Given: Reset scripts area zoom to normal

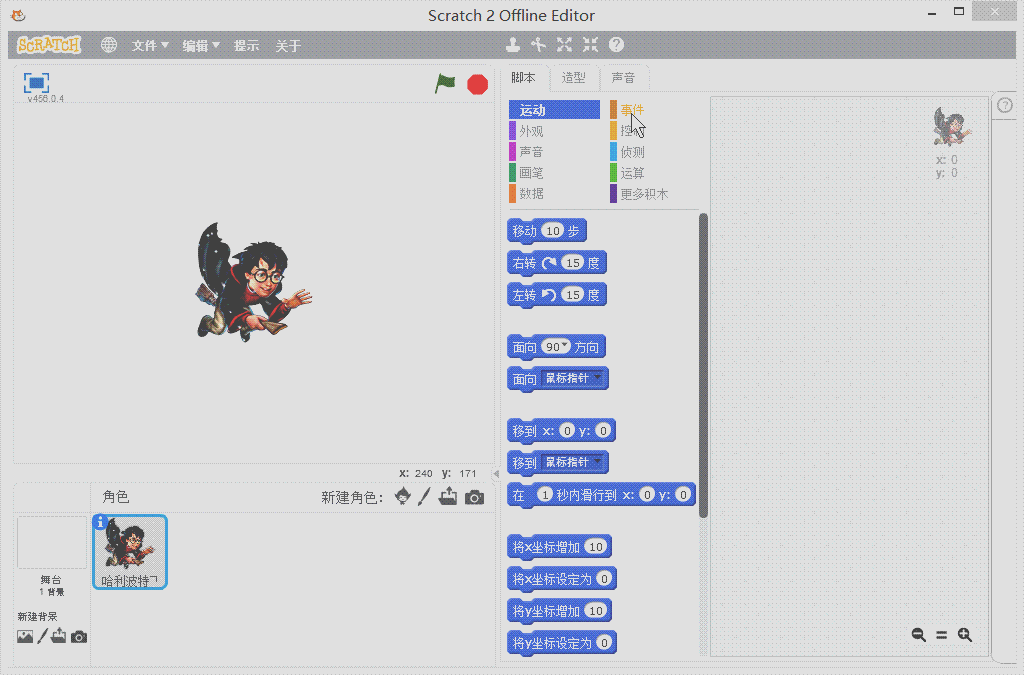Looking at the screenshot, I should [x=941, y=635].
